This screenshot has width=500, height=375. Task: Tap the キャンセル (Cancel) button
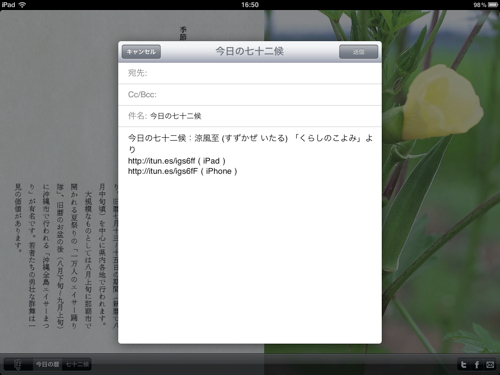tap(141, 52)
